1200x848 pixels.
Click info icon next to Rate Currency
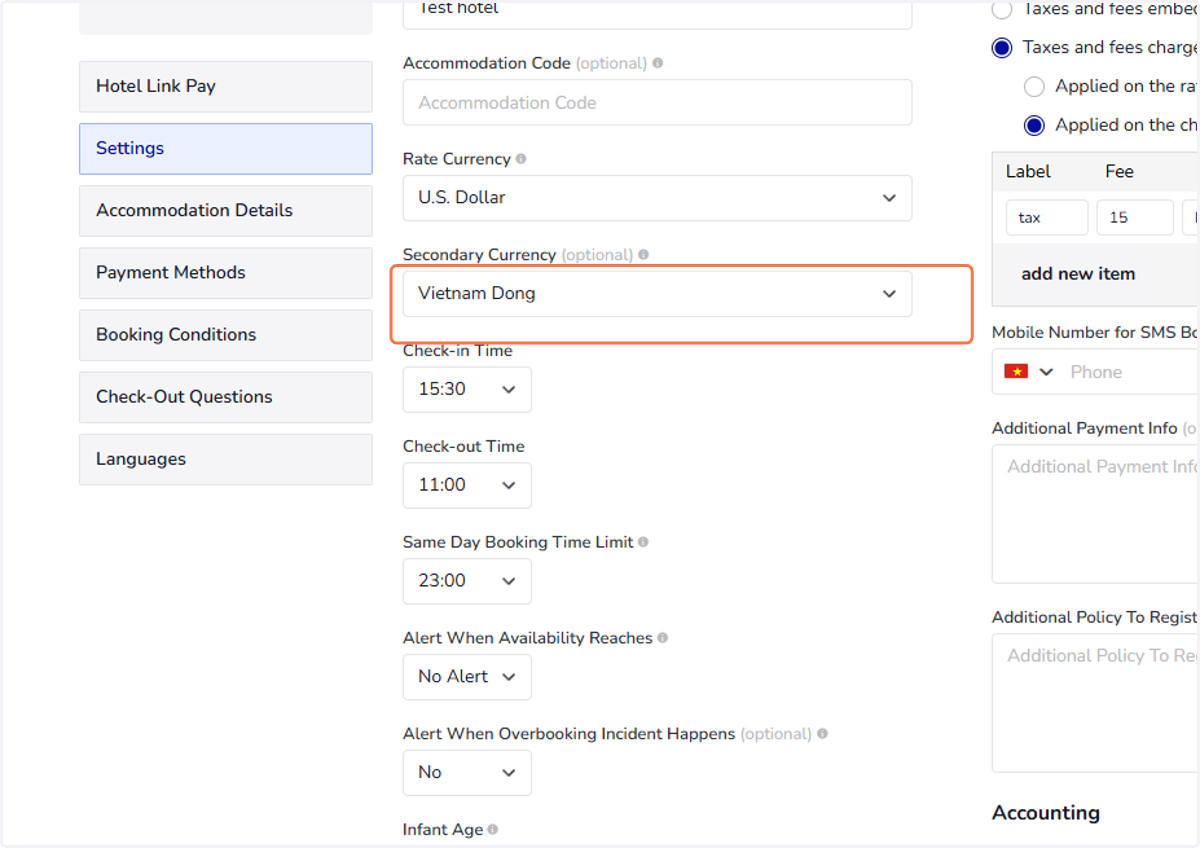(521, 159)
